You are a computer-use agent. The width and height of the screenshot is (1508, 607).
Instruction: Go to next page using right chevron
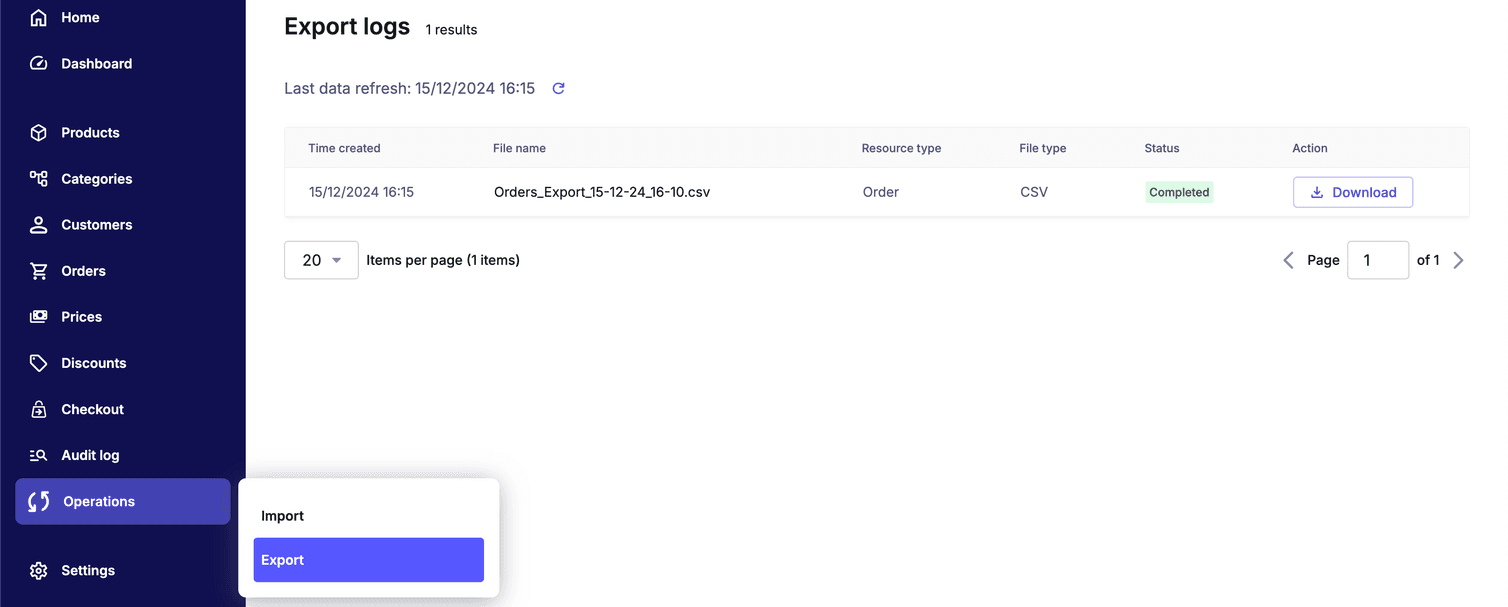click(x=1458, y=260)
